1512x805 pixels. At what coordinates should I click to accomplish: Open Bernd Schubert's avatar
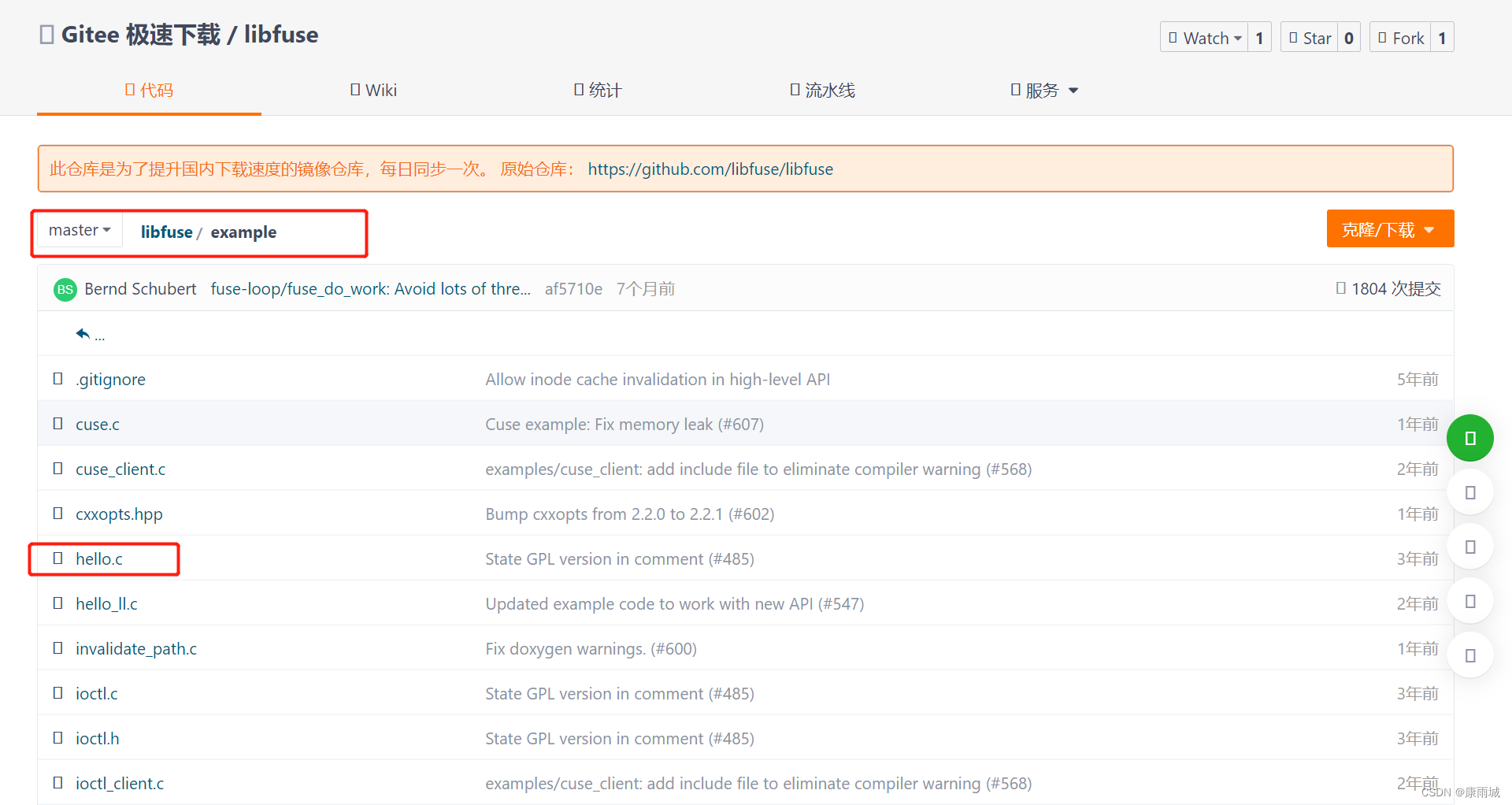pos(65,289)
